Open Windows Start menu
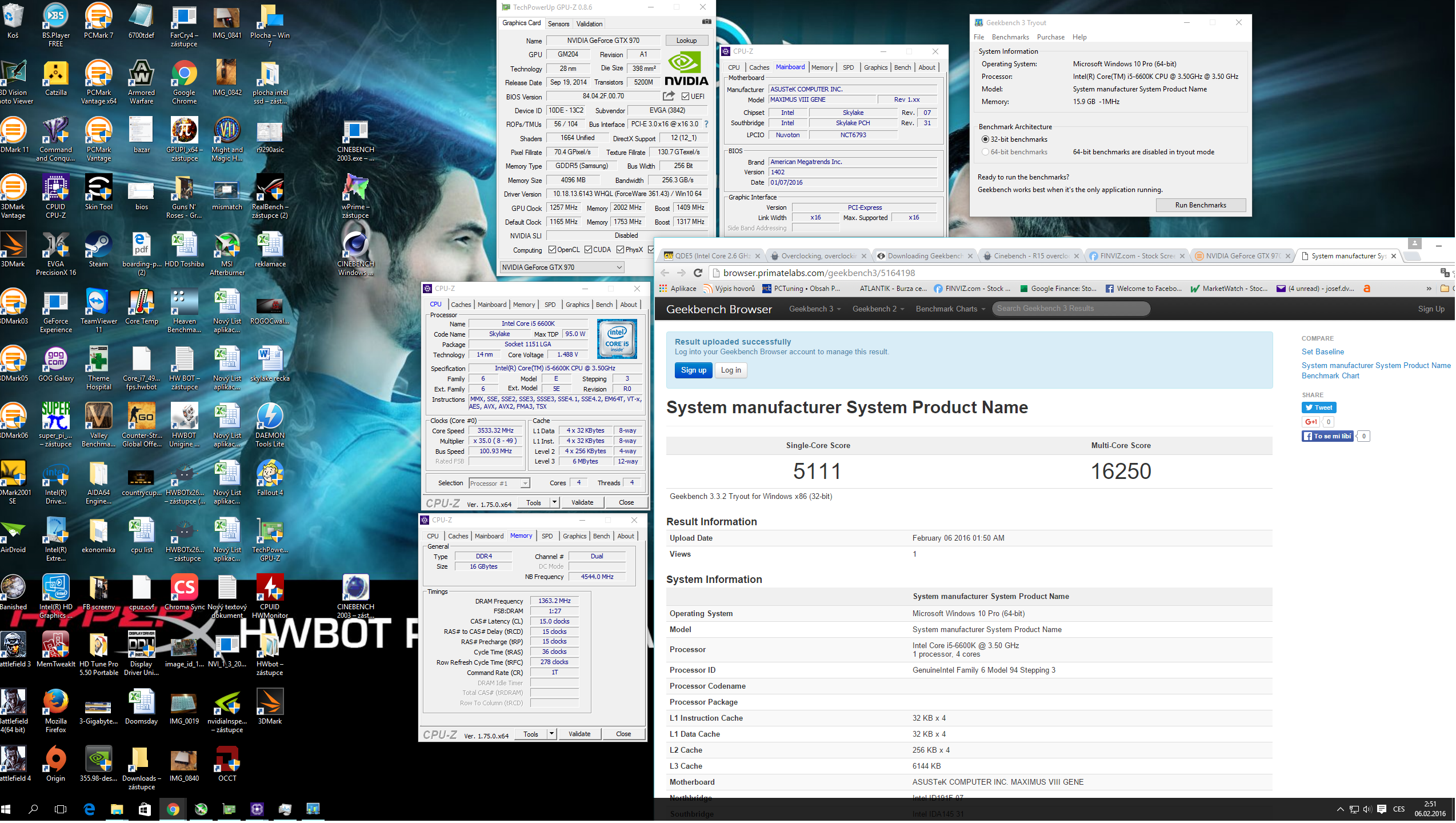 6,810
